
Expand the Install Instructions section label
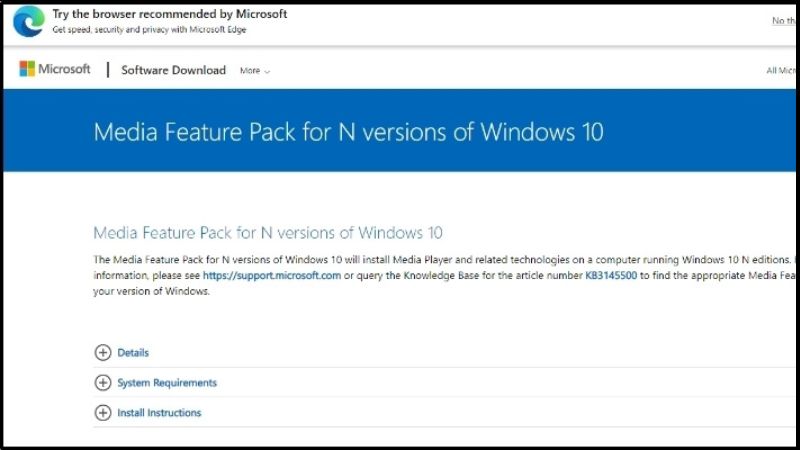click(159, 413)
